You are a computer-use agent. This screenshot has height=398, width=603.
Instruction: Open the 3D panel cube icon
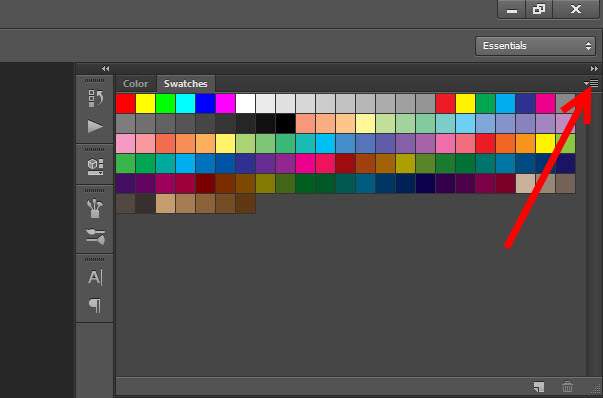tap(95, 167)
